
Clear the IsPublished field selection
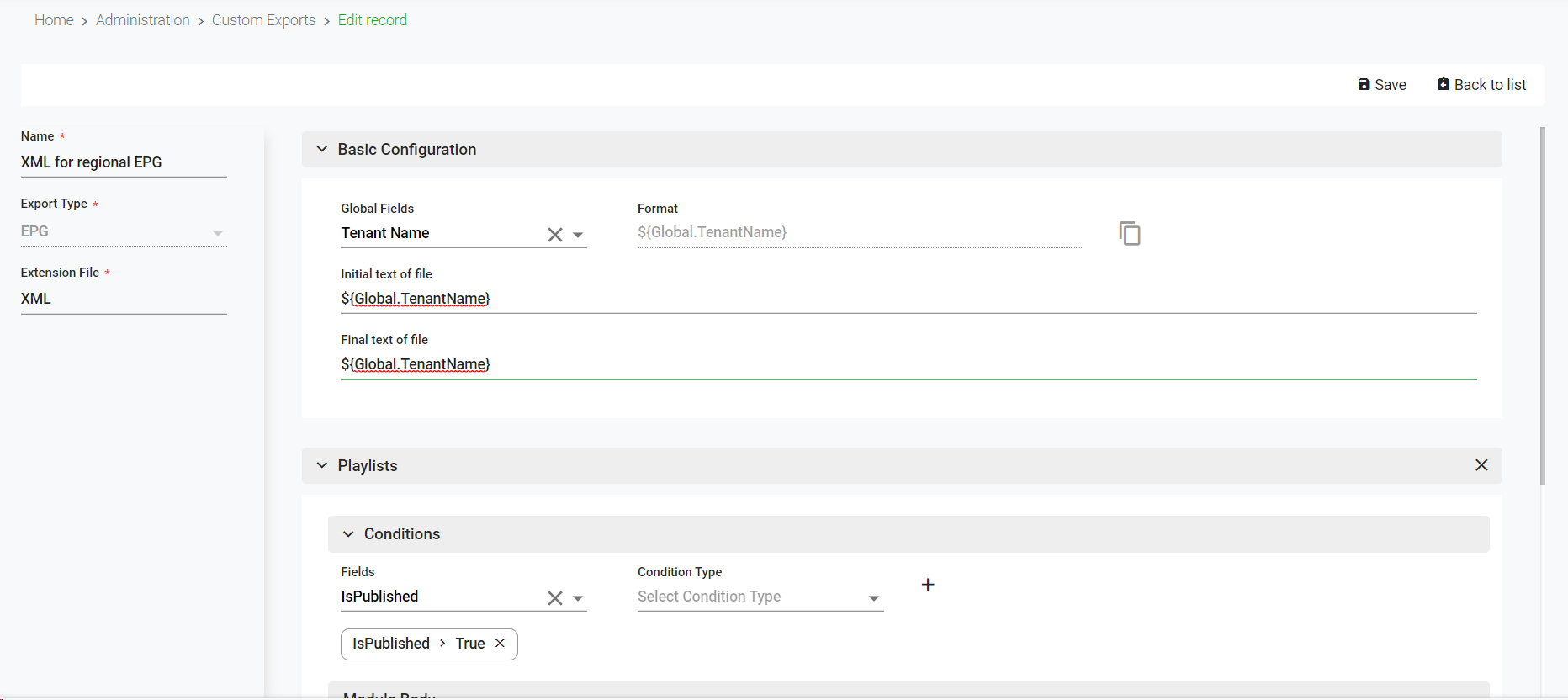(x=554, y=598)
